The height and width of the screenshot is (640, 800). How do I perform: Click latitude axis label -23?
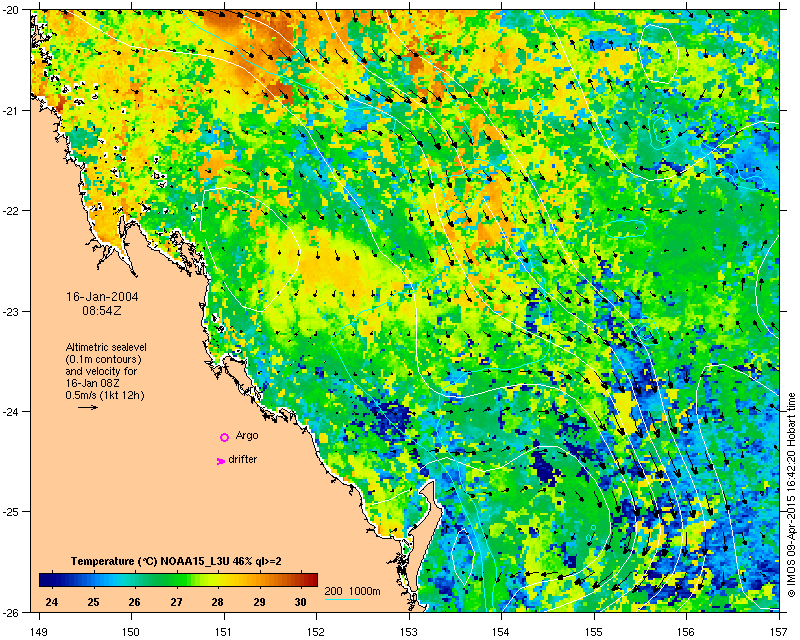click(10, 311)
